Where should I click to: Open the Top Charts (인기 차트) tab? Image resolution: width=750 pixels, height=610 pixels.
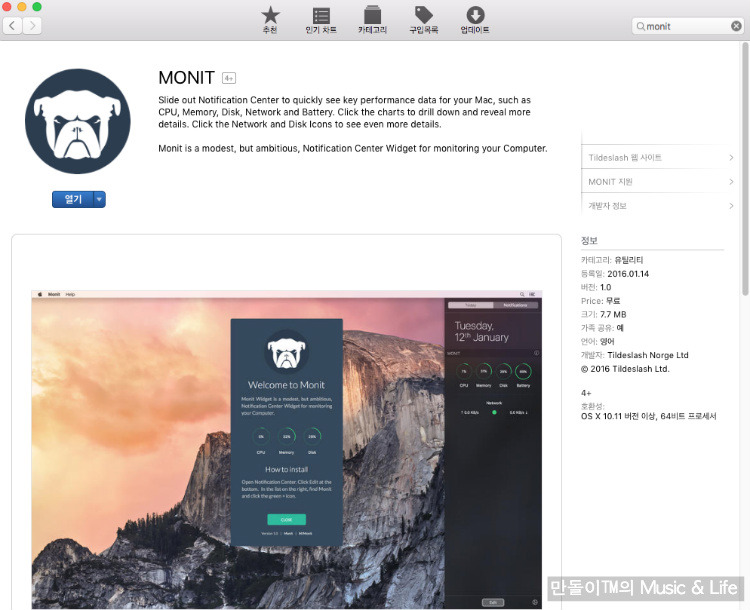point(321,20)
